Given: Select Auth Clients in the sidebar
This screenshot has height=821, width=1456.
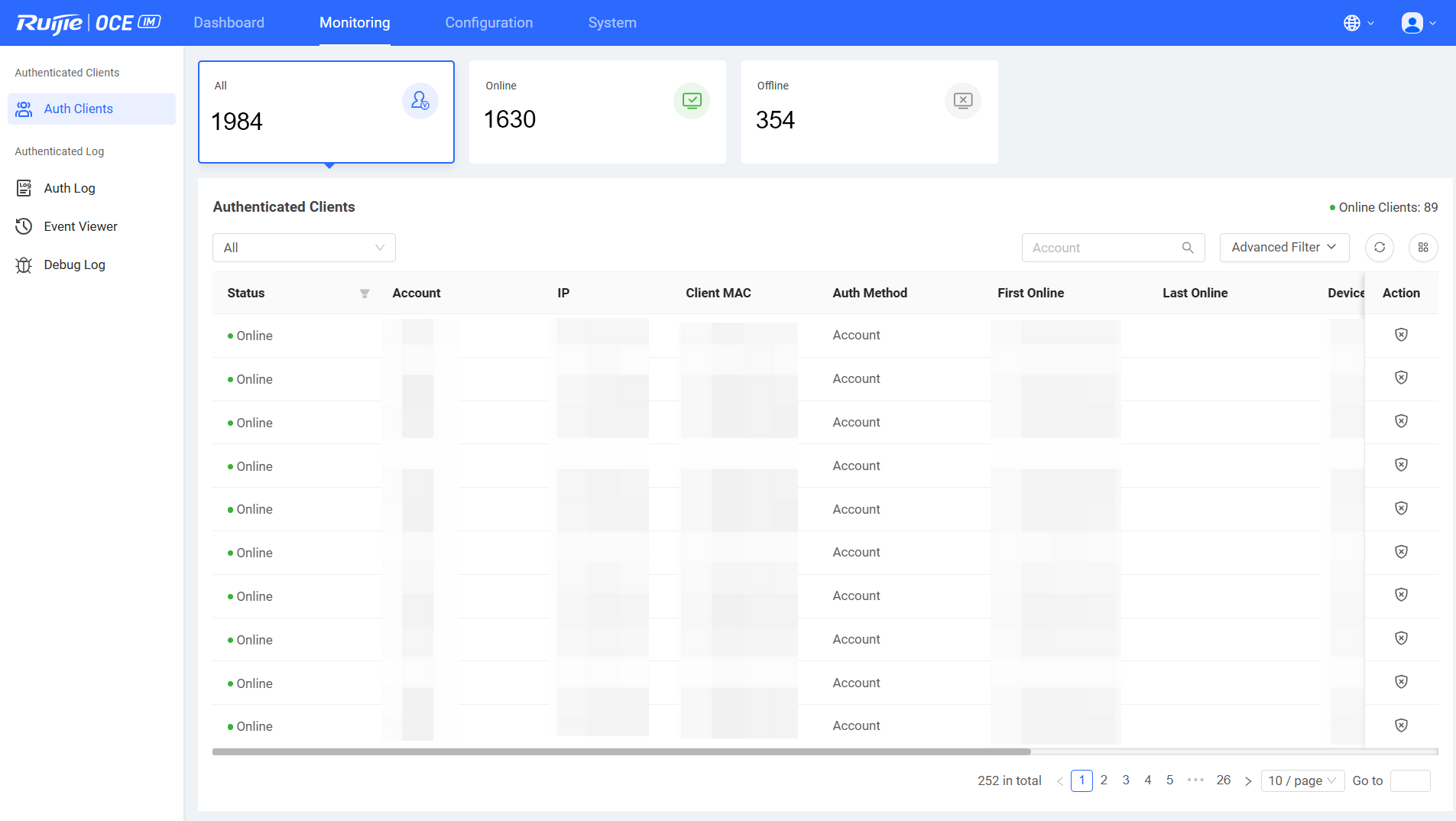Looking at the screenshot, I should [x=92, y=109].
